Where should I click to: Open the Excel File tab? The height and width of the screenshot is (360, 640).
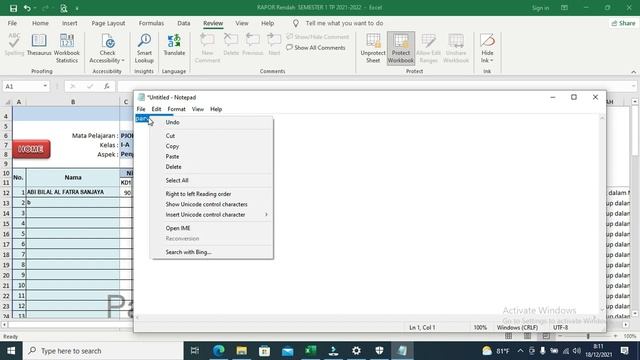12,23
